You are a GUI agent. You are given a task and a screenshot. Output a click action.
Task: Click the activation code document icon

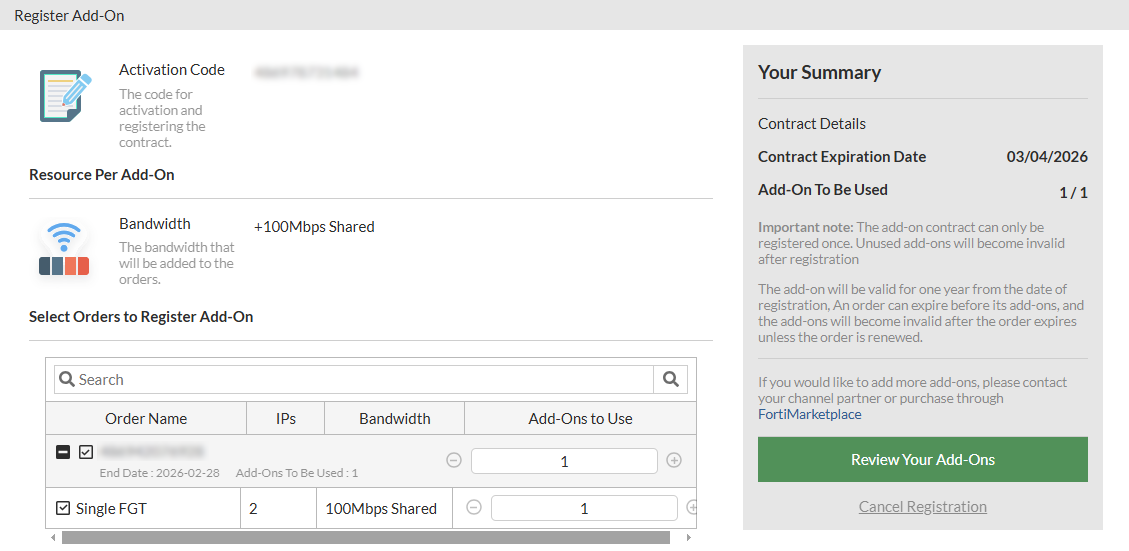65,95
